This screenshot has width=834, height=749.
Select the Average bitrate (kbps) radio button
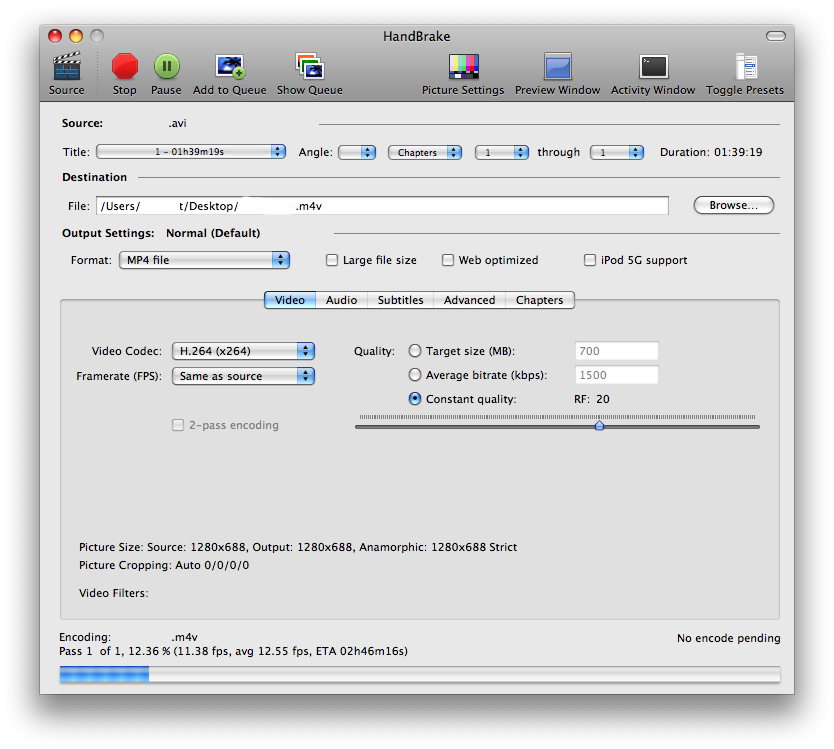[x=415, y=375]
